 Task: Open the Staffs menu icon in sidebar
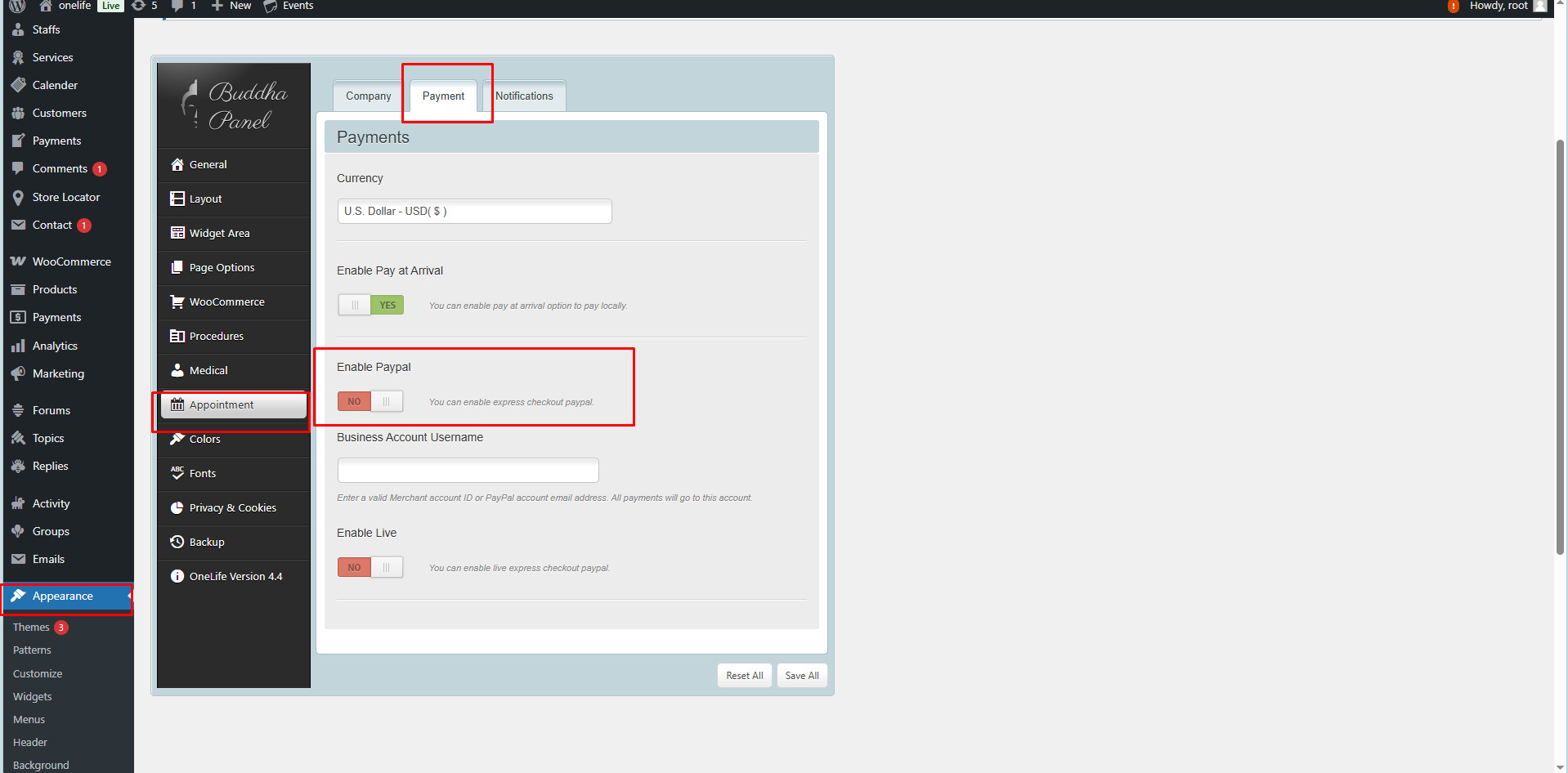(18, 29)
